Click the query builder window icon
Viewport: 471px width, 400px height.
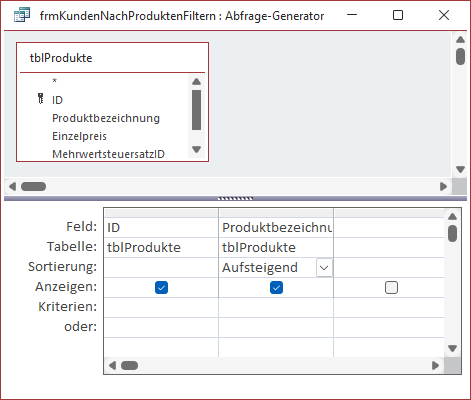[x=22, y=15]
